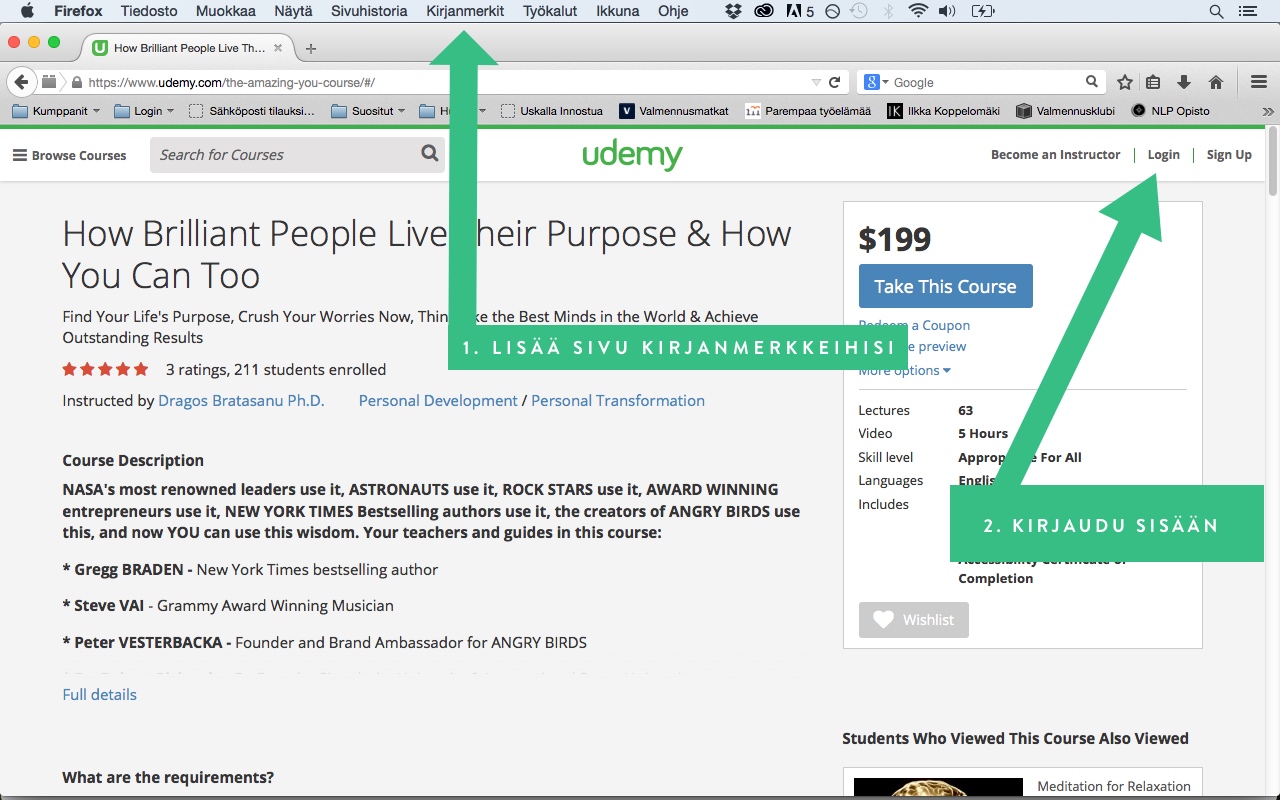Open Työkalut menu
Viewport: 1280px width, 800px height.
tap(550, 11)
